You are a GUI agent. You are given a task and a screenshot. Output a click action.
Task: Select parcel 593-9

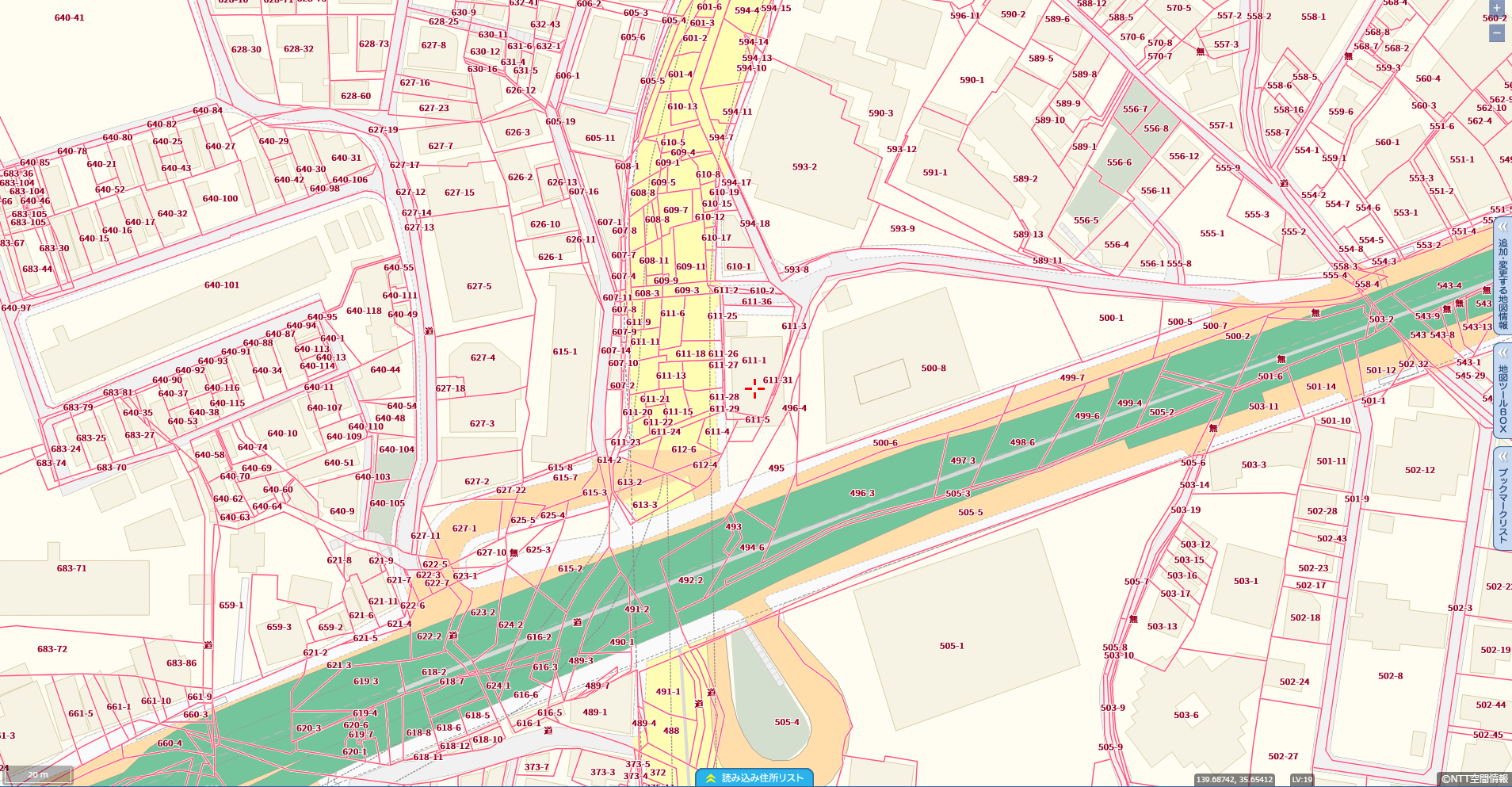tap(902, 229)
